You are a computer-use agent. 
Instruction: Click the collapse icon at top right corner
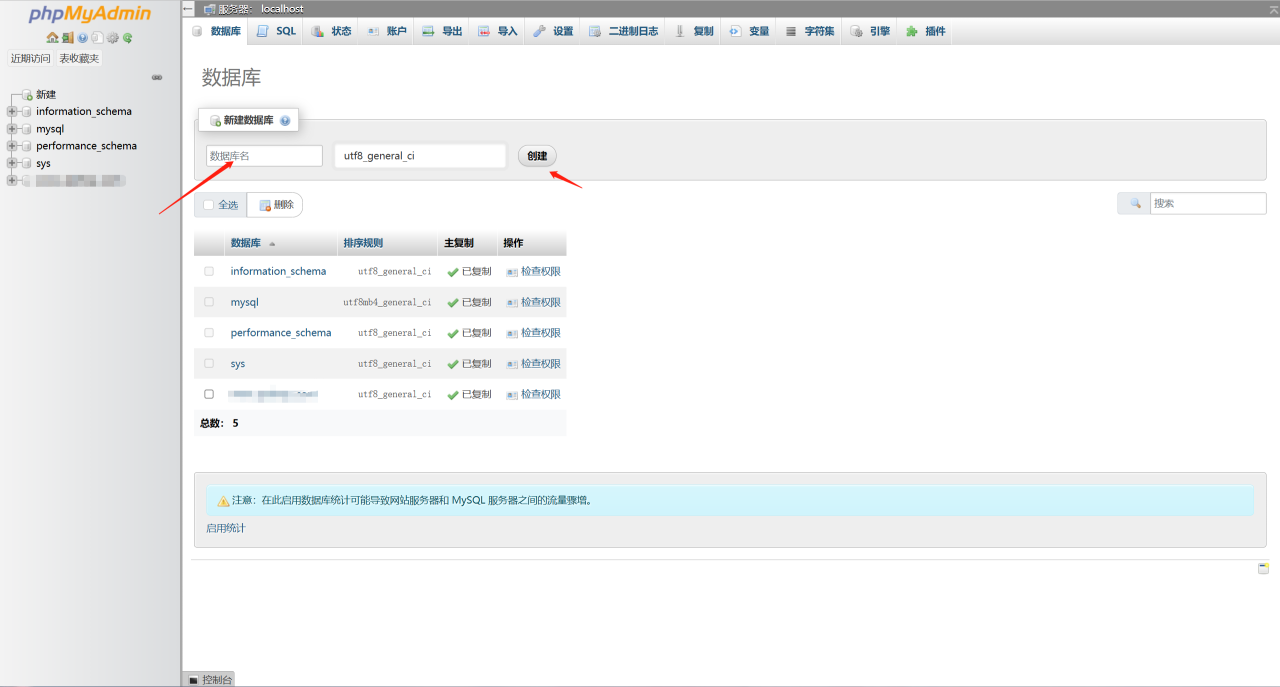pos(1273,8)
